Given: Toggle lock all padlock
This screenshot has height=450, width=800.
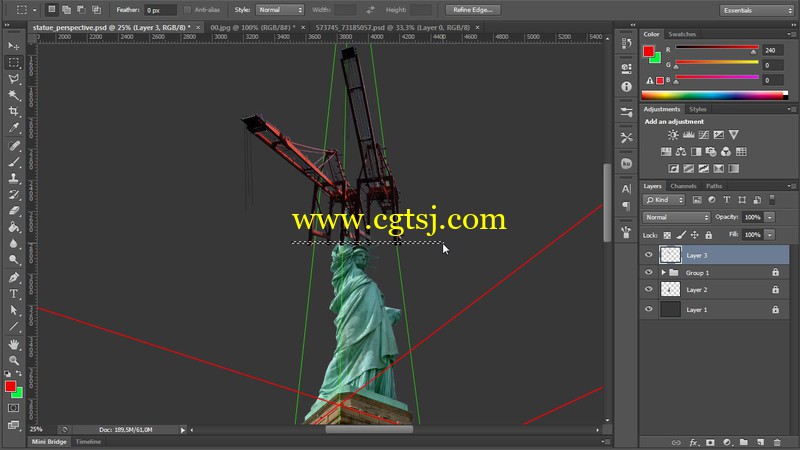Looking at the screenshot, I should point(709,235).
